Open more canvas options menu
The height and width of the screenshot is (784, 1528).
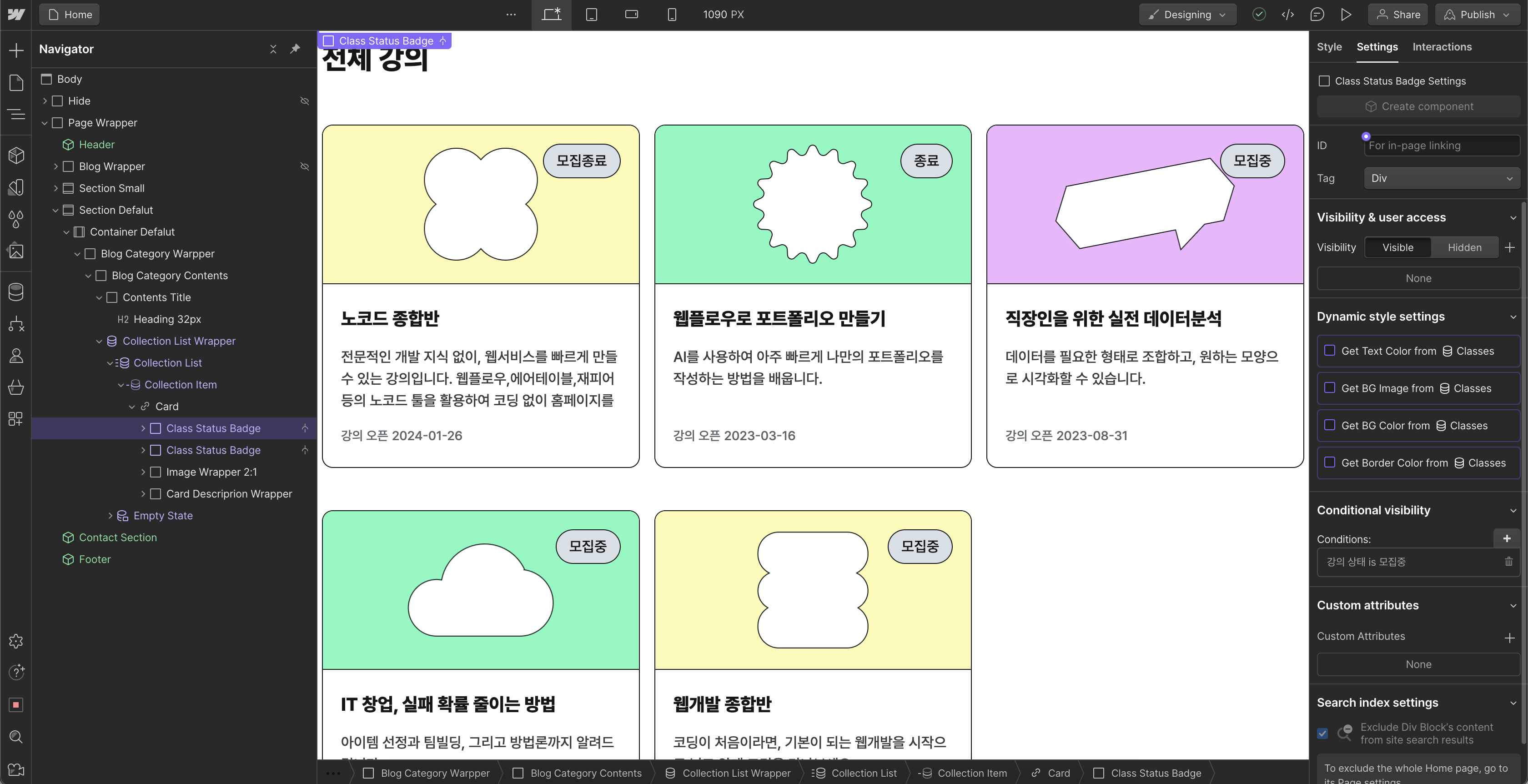tap(511, 14)
